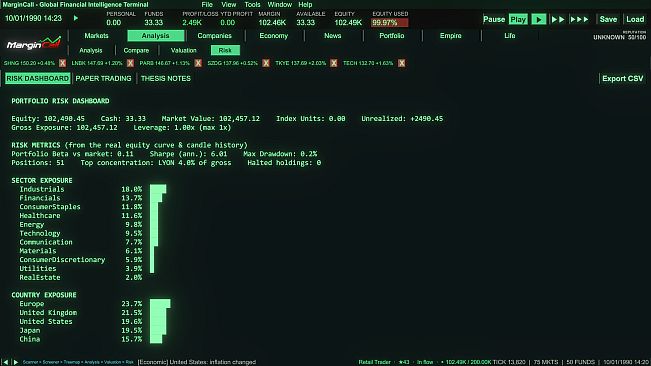Click the Equity Used 99.97% indicator
Image resolution: width=651 pixels, height=366 pixels.
[389, 22]
